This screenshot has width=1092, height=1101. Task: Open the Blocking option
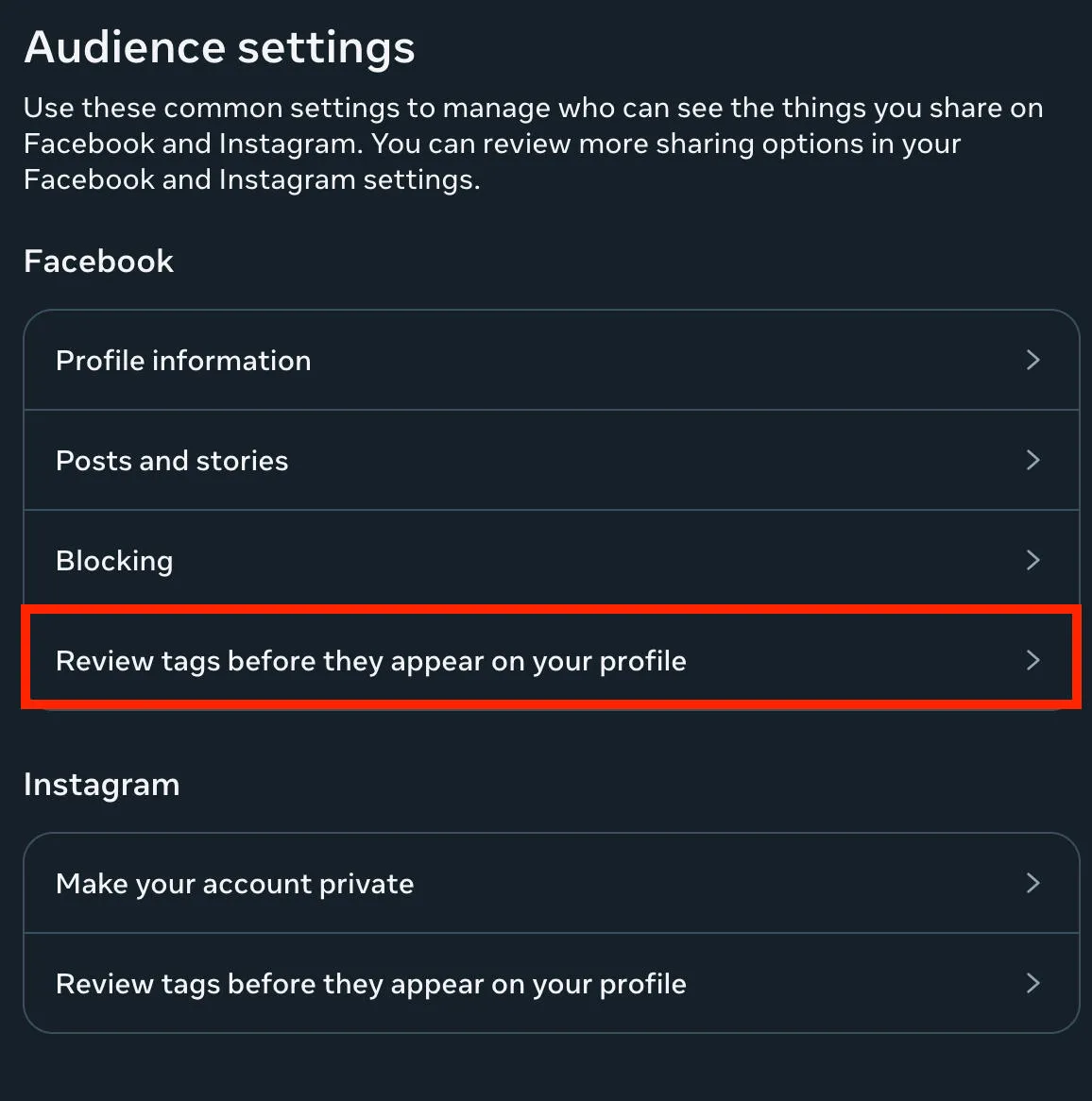click(552, 560)
